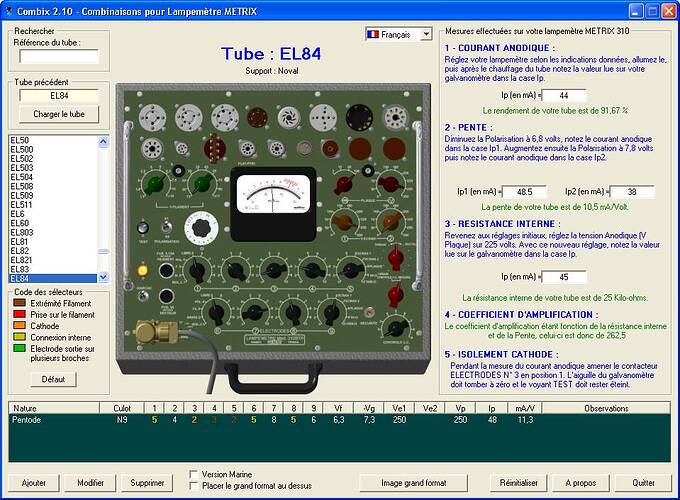Toggle Placer le grand format au dessus
The width and height of the screenshot is (680, 500).
tap(193, 486)
